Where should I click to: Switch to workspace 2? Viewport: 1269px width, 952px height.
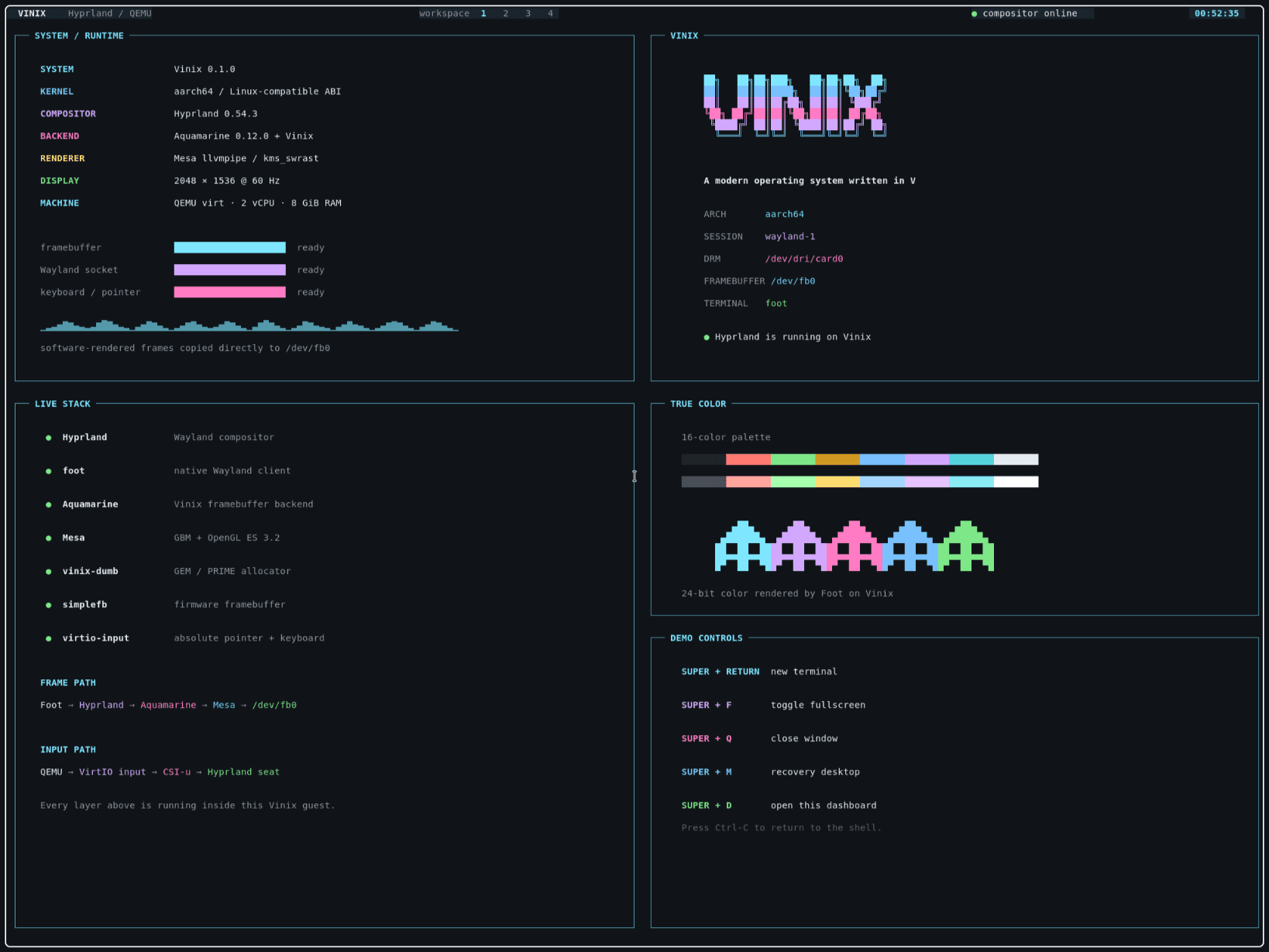point(506,13)
